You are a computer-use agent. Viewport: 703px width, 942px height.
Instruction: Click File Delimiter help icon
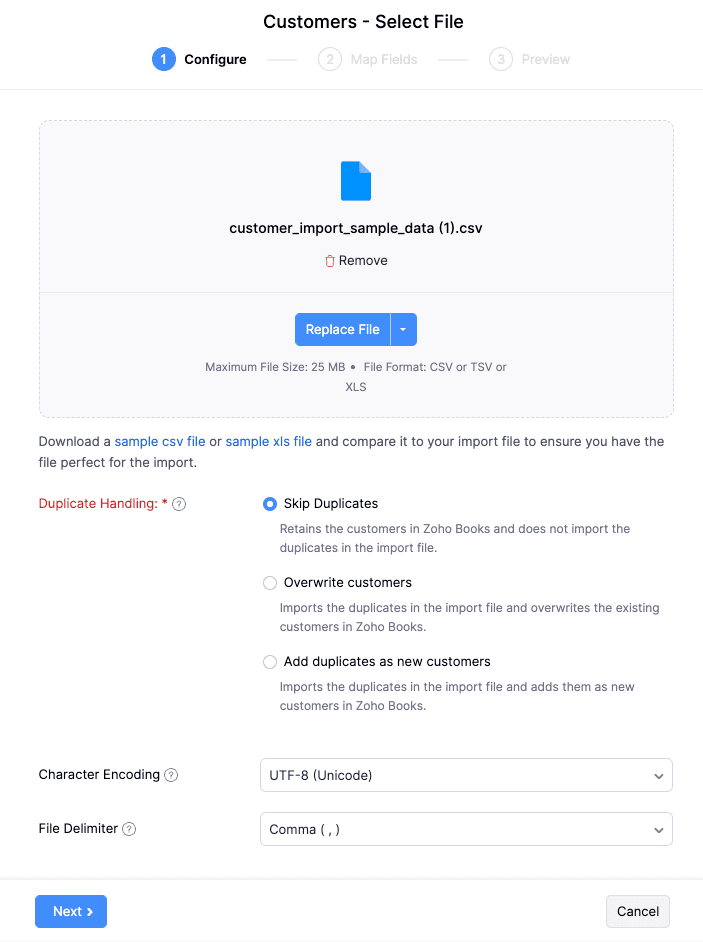pos(129,829)
